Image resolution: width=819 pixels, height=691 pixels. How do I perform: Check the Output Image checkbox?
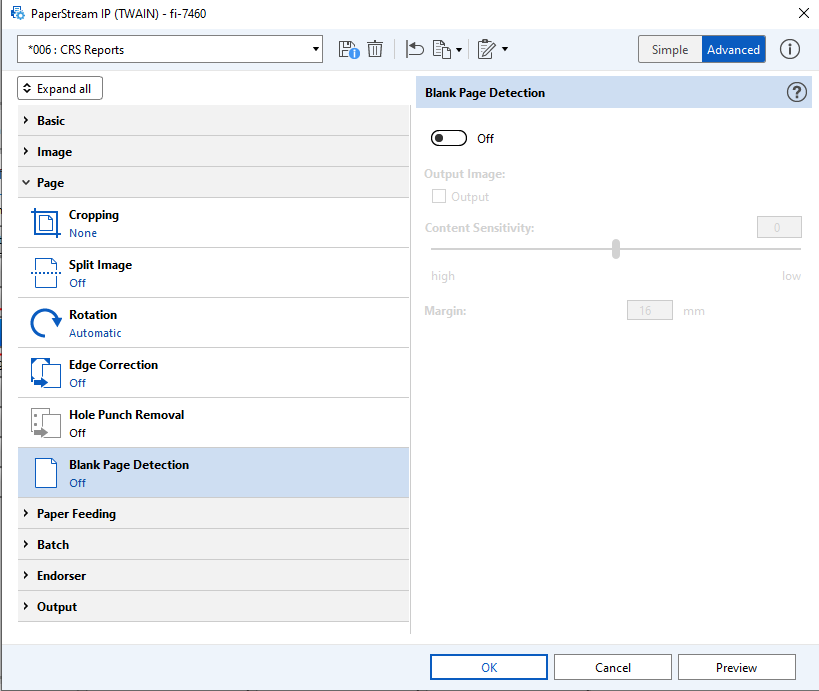pos(439,197)
